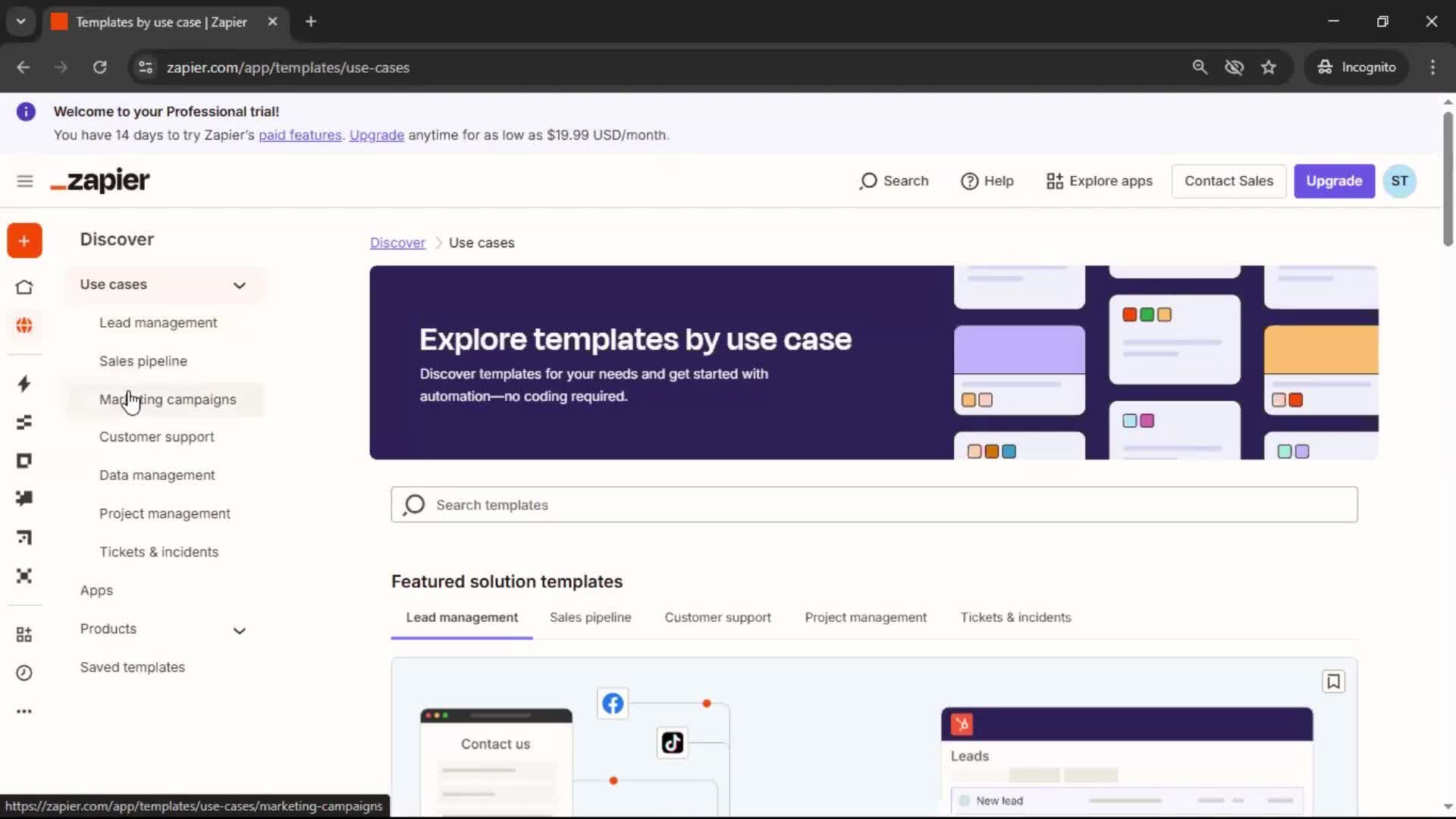Switch to the Sales pipeline tab
Image resolution: width=1456 pixels, height=819 pixels.
(x=591, y=618)
